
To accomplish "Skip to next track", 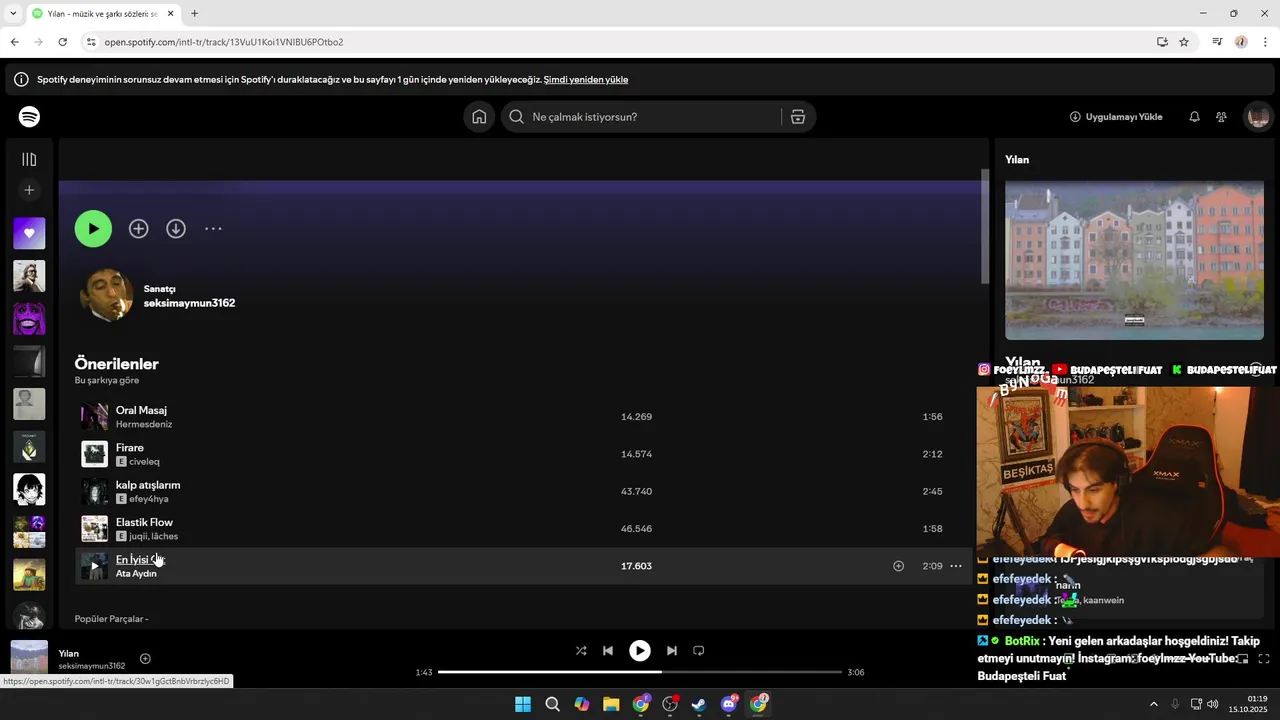I will point(672,650).
